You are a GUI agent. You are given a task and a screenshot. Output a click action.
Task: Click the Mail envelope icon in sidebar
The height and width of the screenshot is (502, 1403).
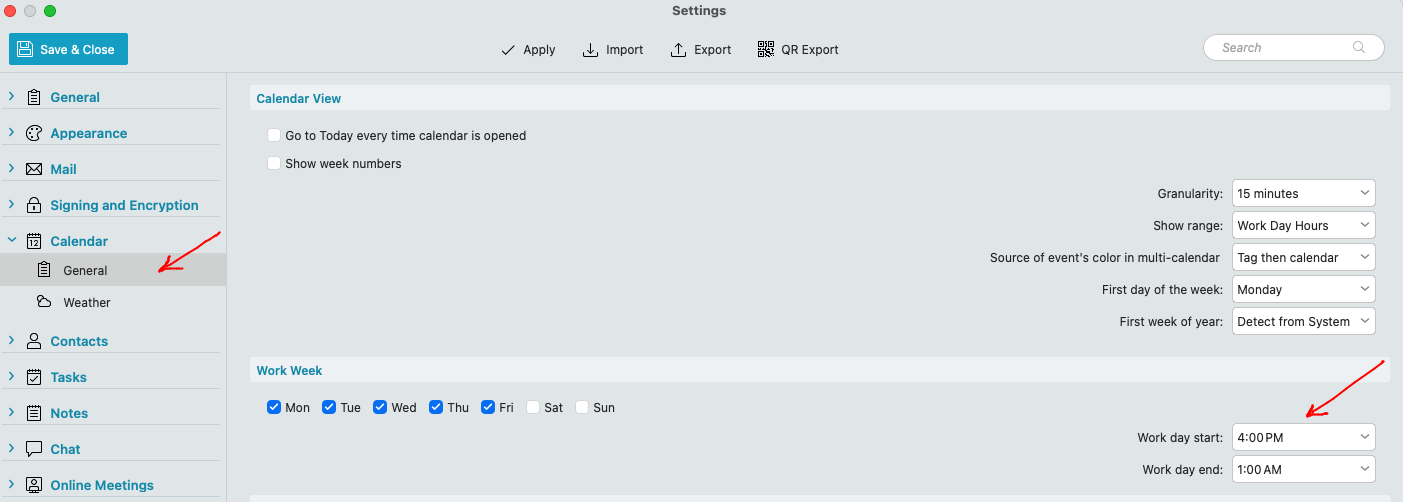point(34,169)
